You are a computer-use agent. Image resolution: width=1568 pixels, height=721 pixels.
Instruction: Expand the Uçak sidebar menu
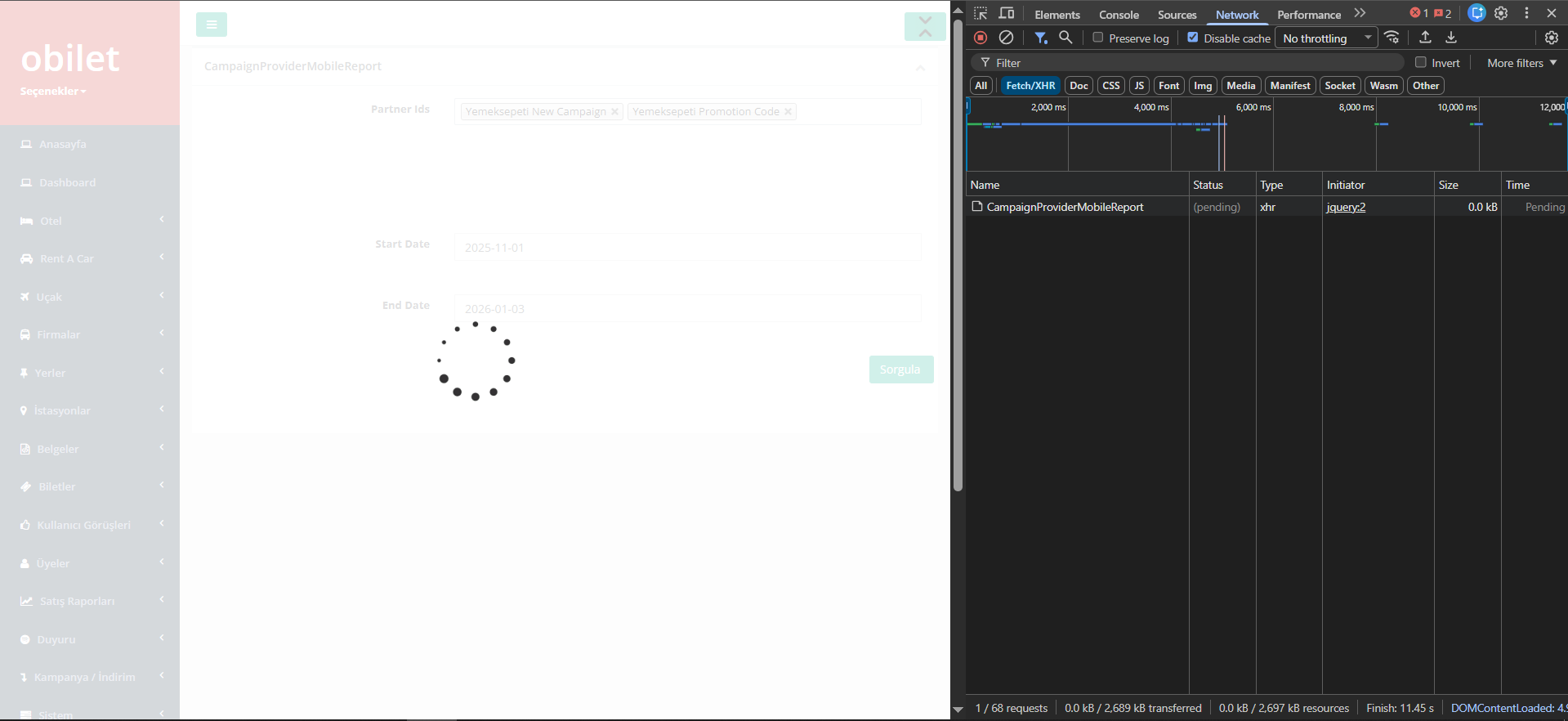pyautogui.click(x=90, y=297)
